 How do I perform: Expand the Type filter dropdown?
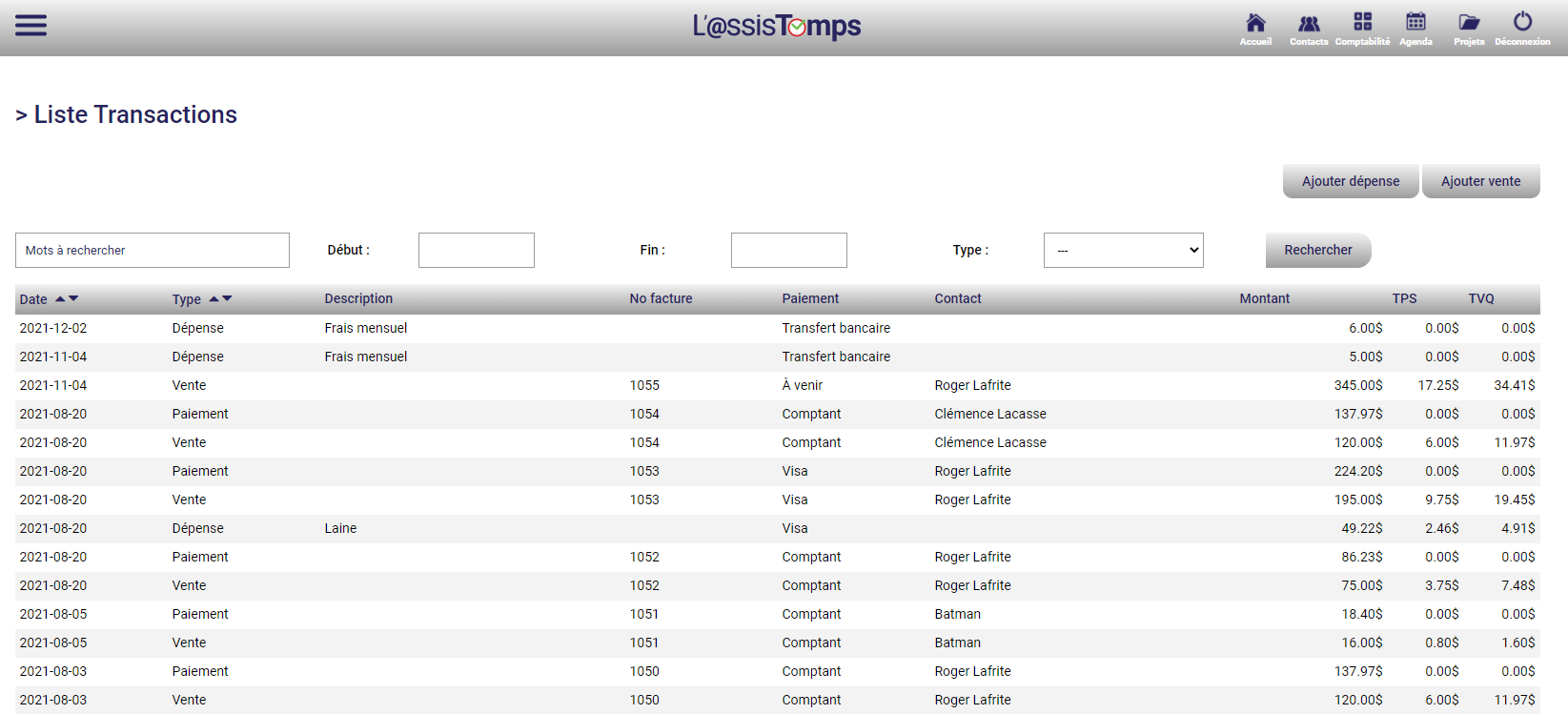[1123, 251]
